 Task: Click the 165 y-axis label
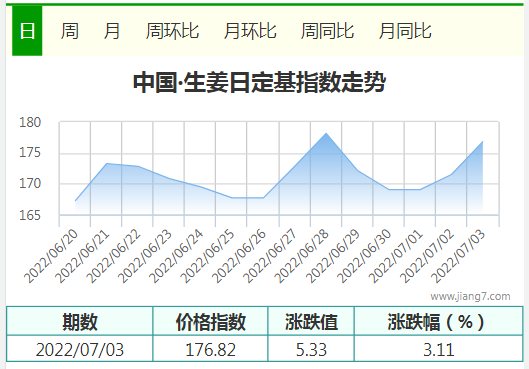point(30,215)
